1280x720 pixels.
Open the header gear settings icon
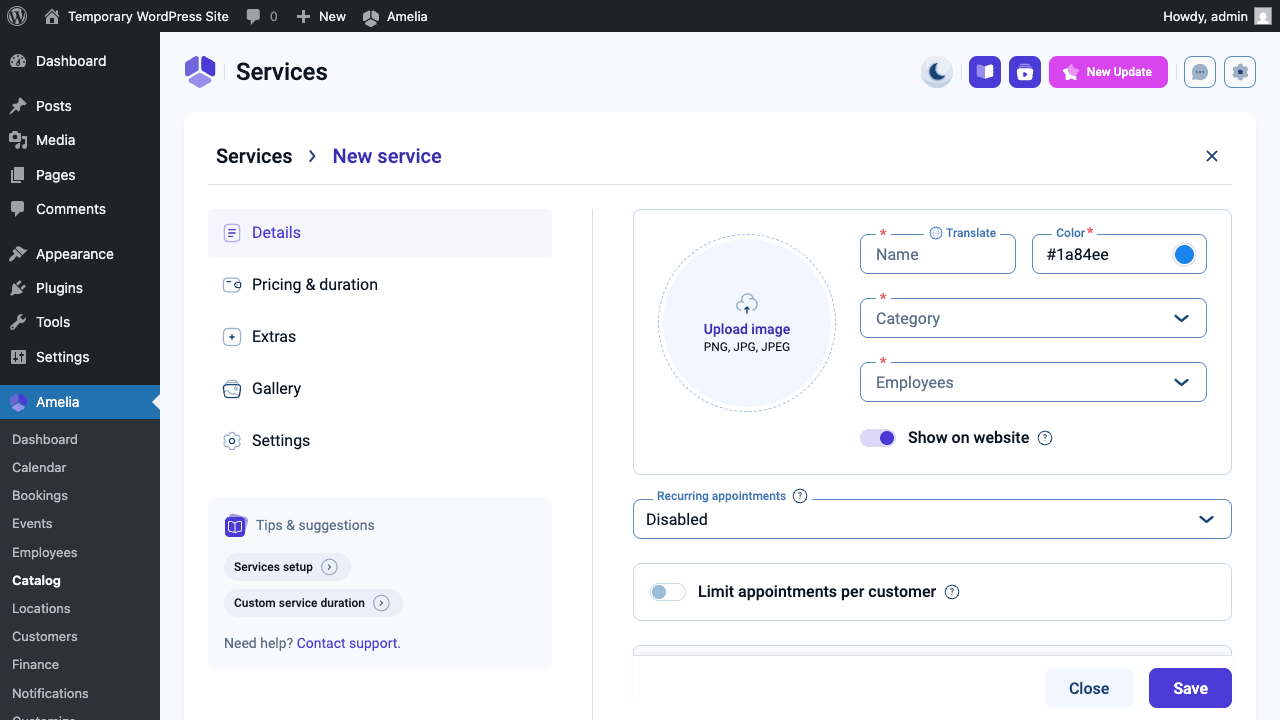click(x=1240, y=72)
